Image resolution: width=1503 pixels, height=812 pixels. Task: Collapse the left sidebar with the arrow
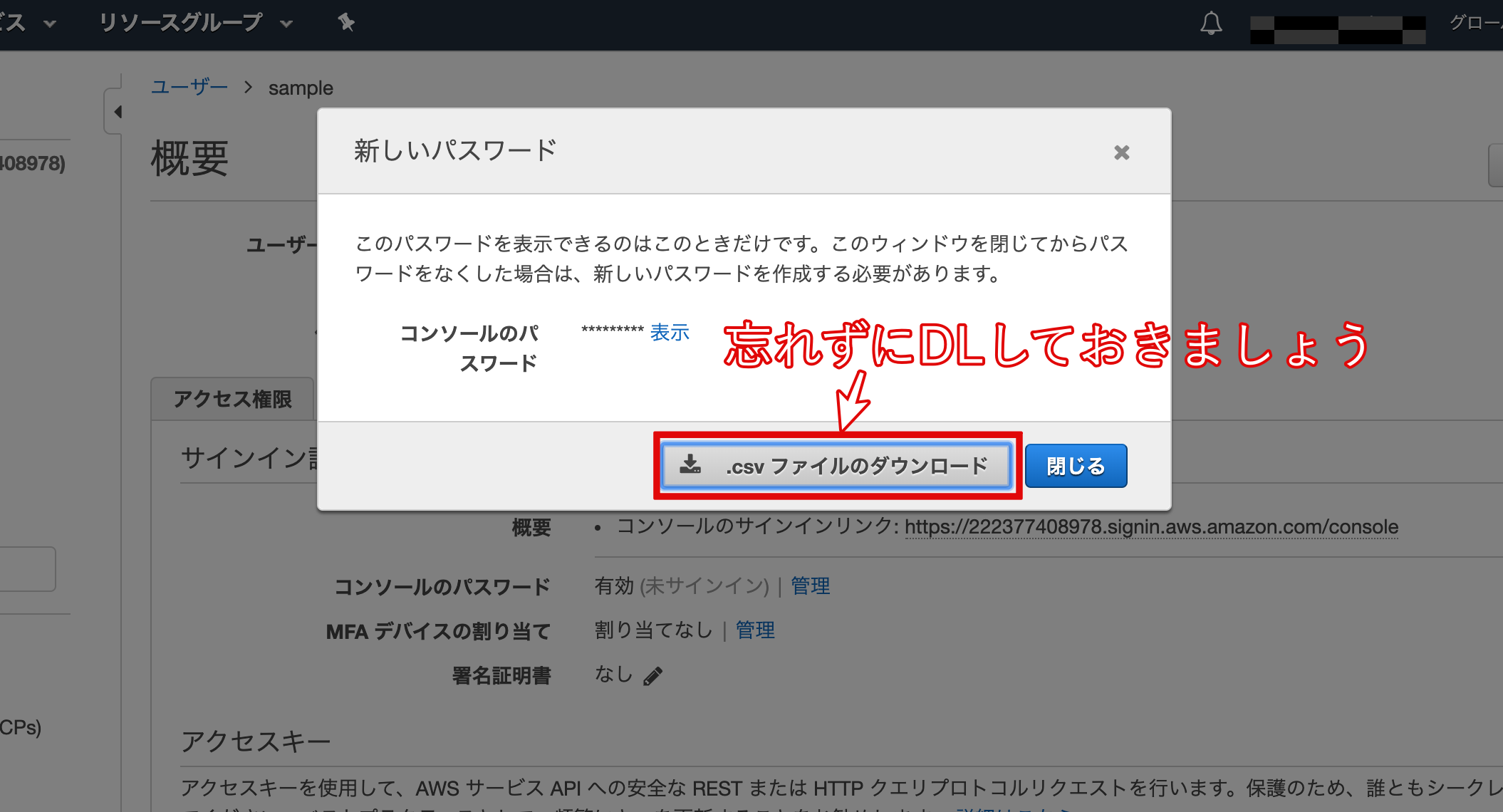(118, 112)
